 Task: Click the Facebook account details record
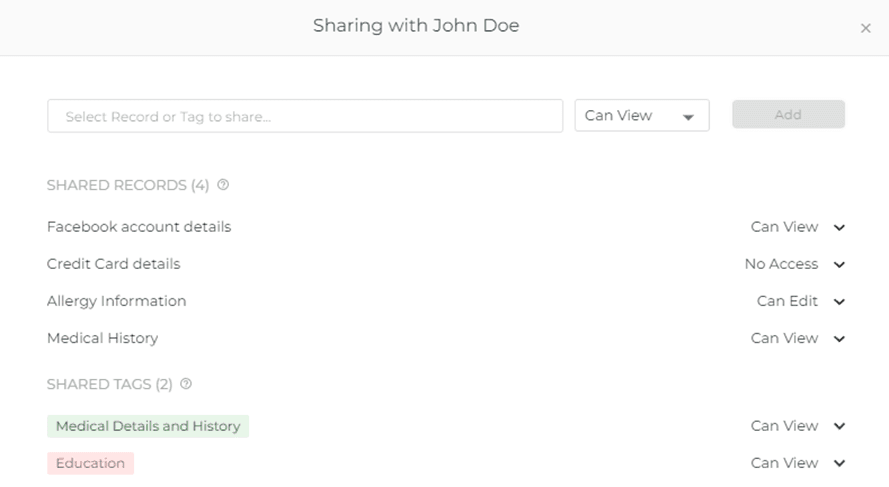(139, 227)
